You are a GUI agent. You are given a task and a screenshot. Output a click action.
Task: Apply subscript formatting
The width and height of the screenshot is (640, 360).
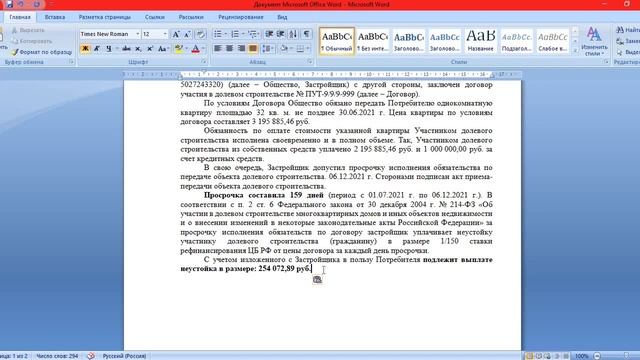click(138, 49)
